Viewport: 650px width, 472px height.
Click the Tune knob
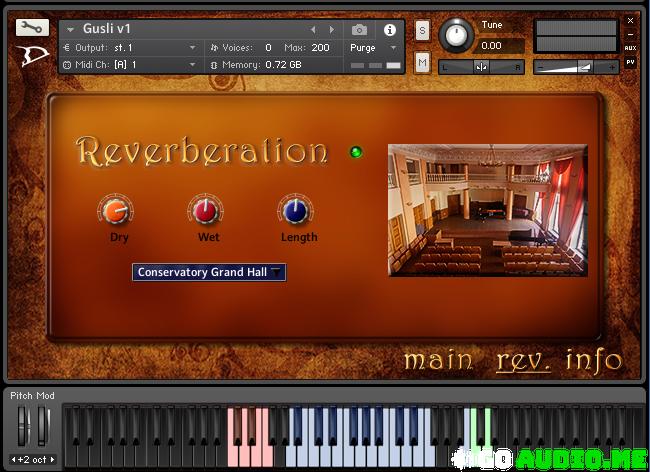click(x=456, y=36)
